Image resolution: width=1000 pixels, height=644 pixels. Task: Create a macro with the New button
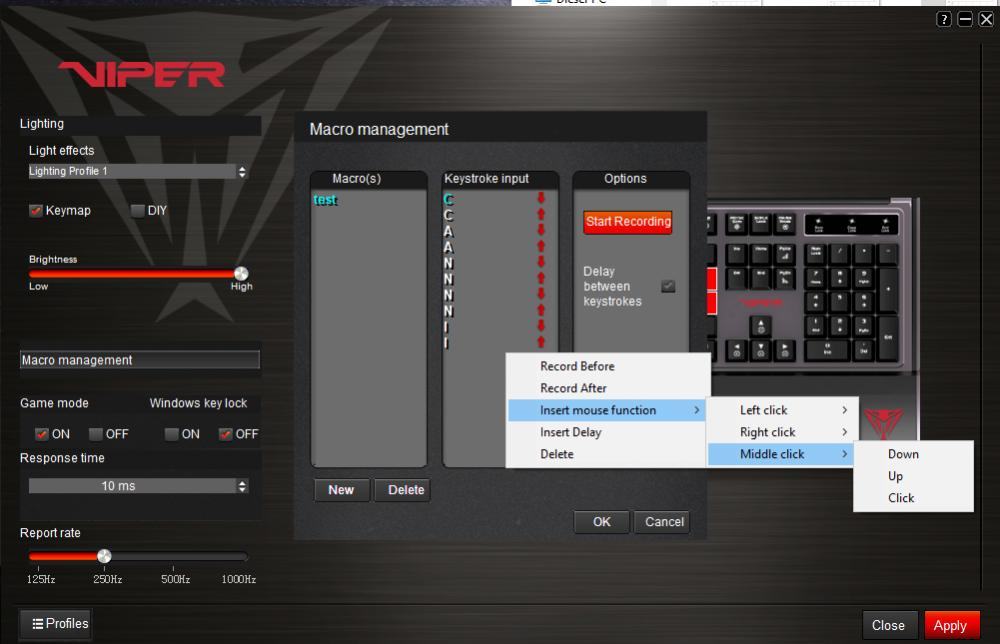point(341,490)
